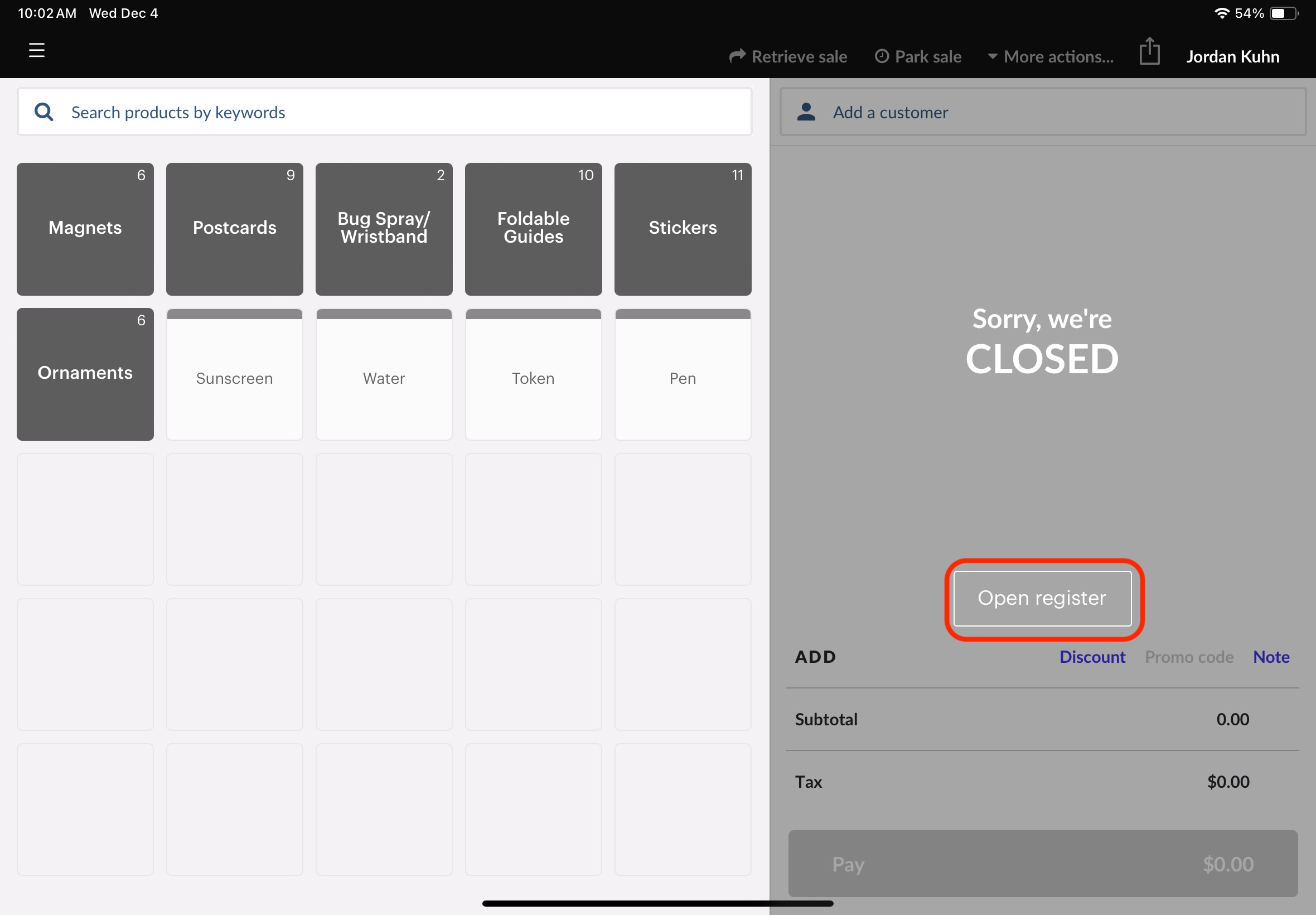
Task: Open Jordan Kuhn user menu
Action: pos(1233,57)
